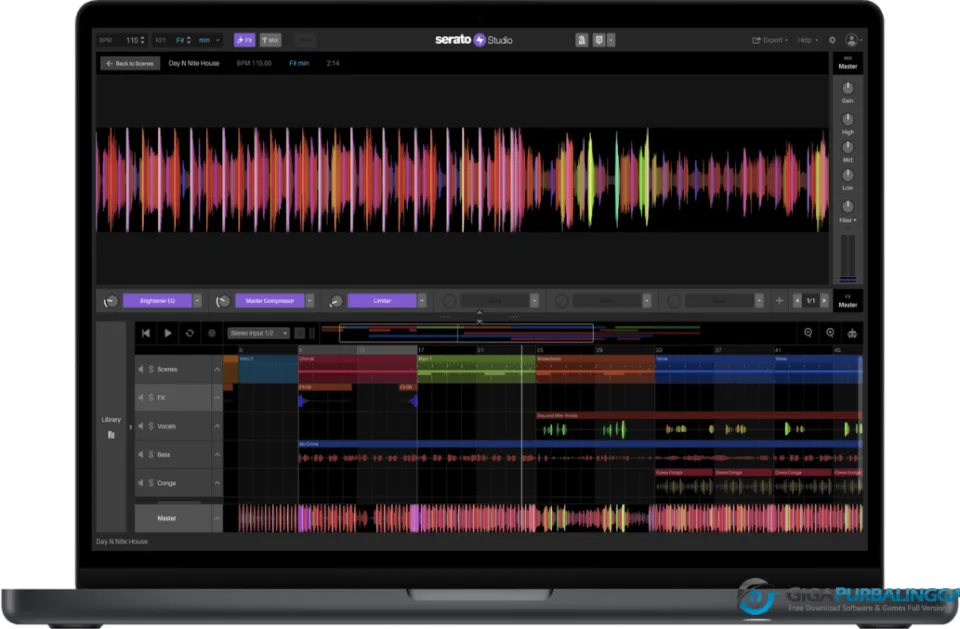
Task: Click the record button
Action: [x=212, y=333]
